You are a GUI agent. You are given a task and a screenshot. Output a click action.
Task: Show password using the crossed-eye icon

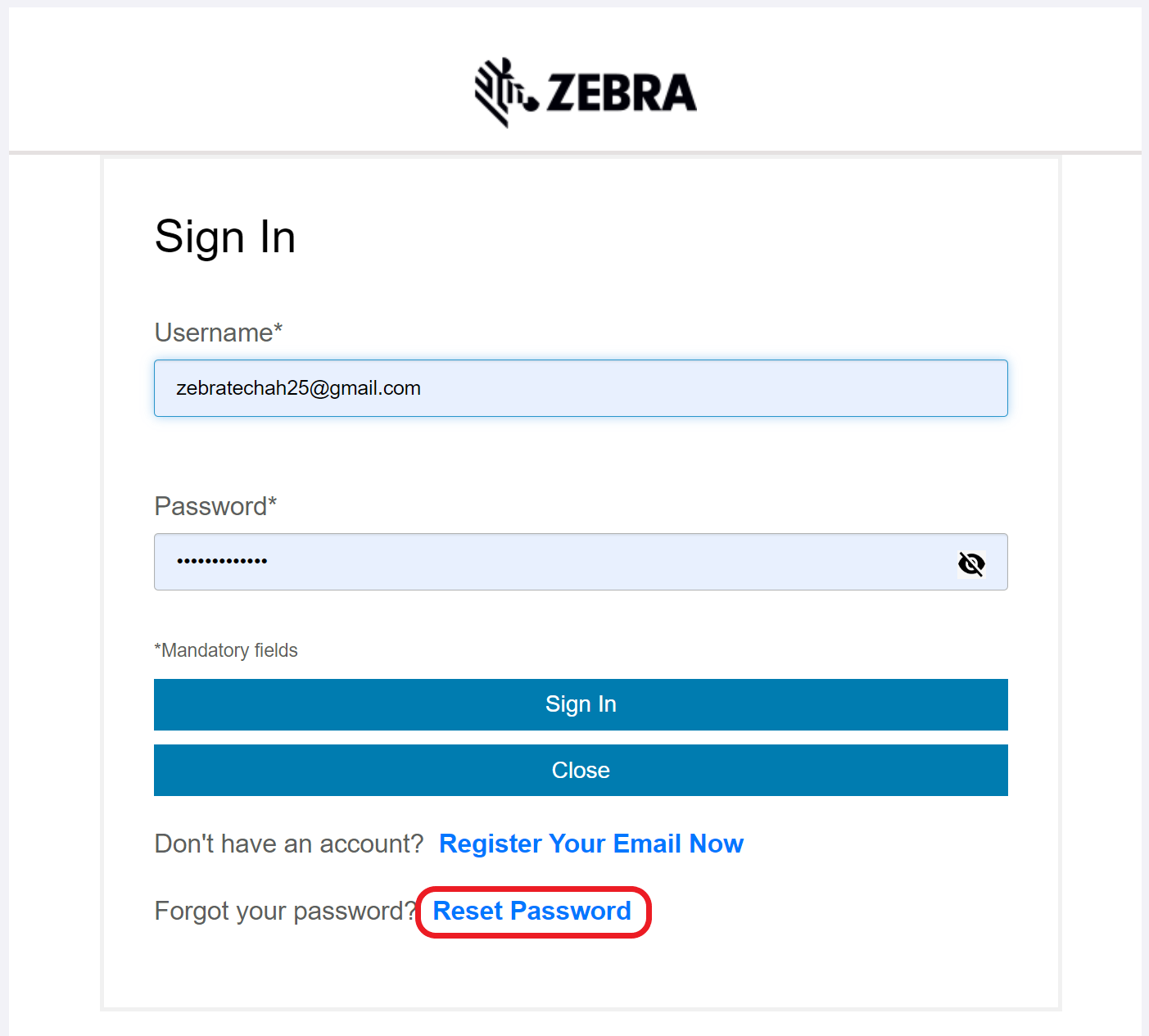(x=971, y=563)
